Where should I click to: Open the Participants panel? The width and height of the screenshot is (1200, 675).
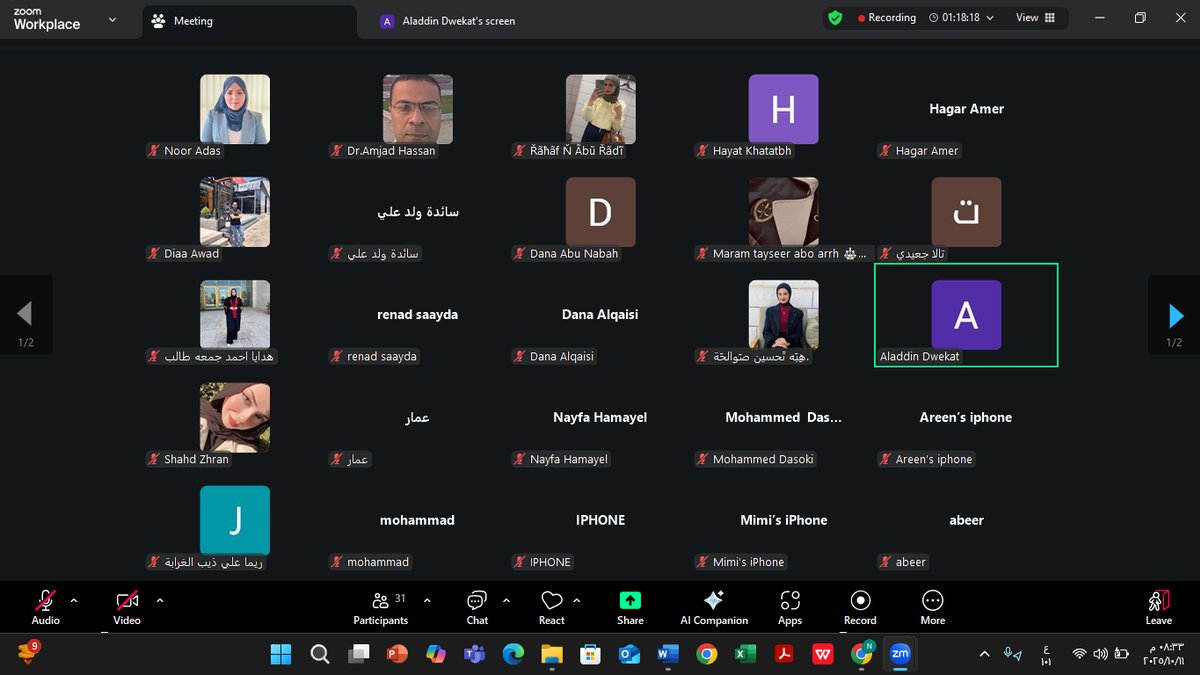[380, 607]
